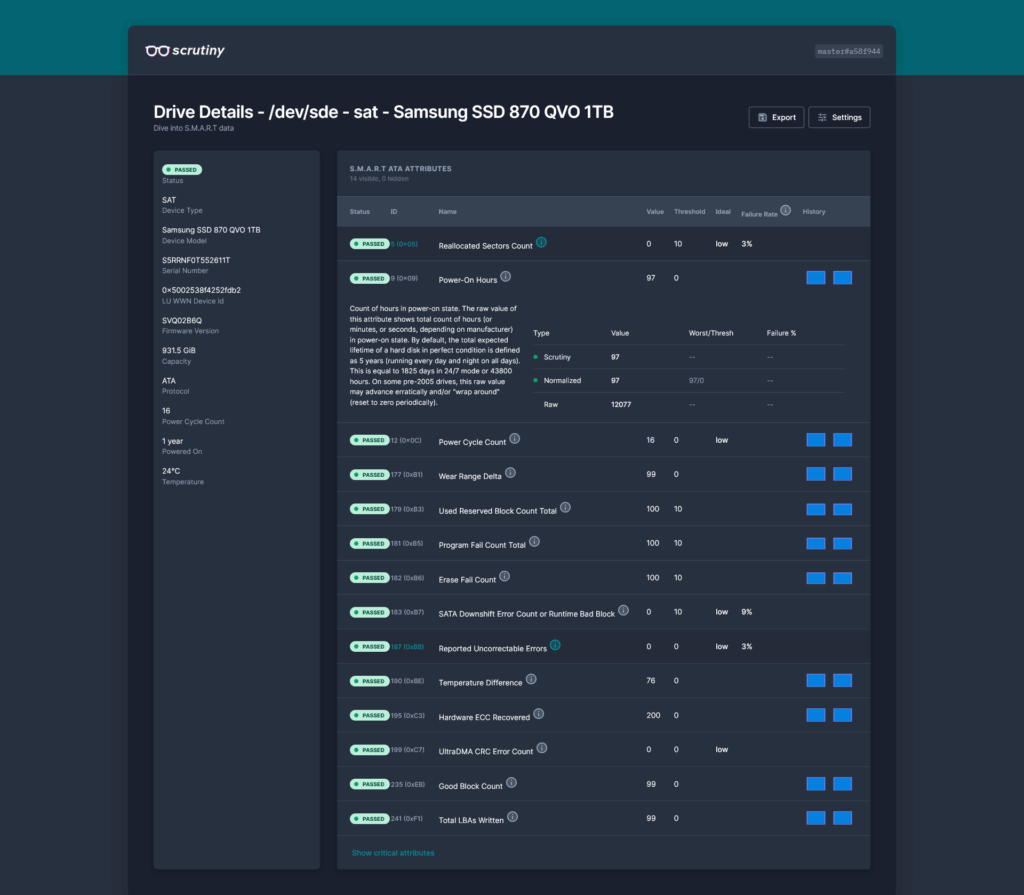1024x895 pixels.
Task: Expand the Total LBAs Written row
Action: [603, 819]
